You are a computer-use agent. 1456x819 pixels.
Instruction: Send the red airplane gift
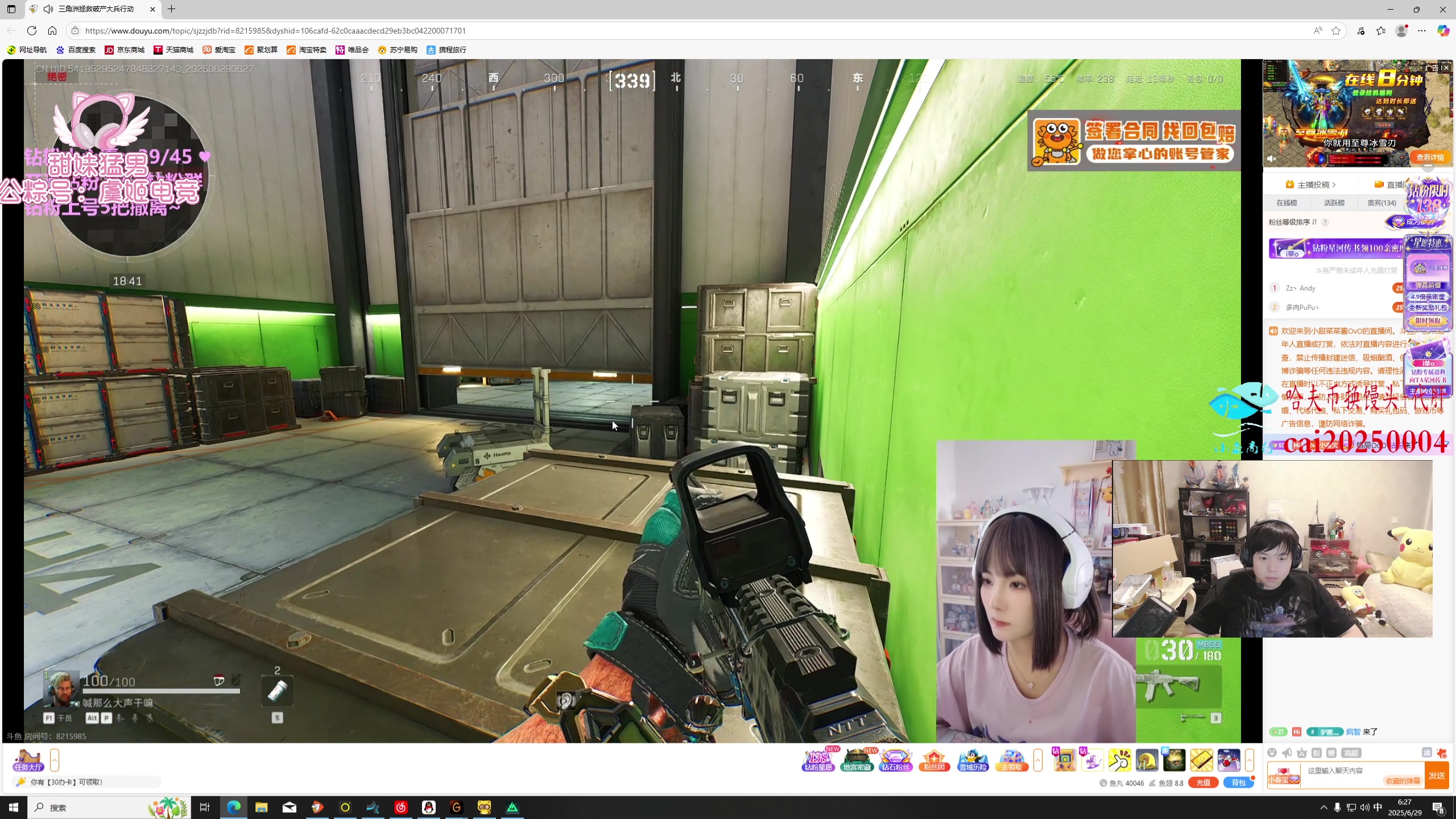[x=1228, y=760]
